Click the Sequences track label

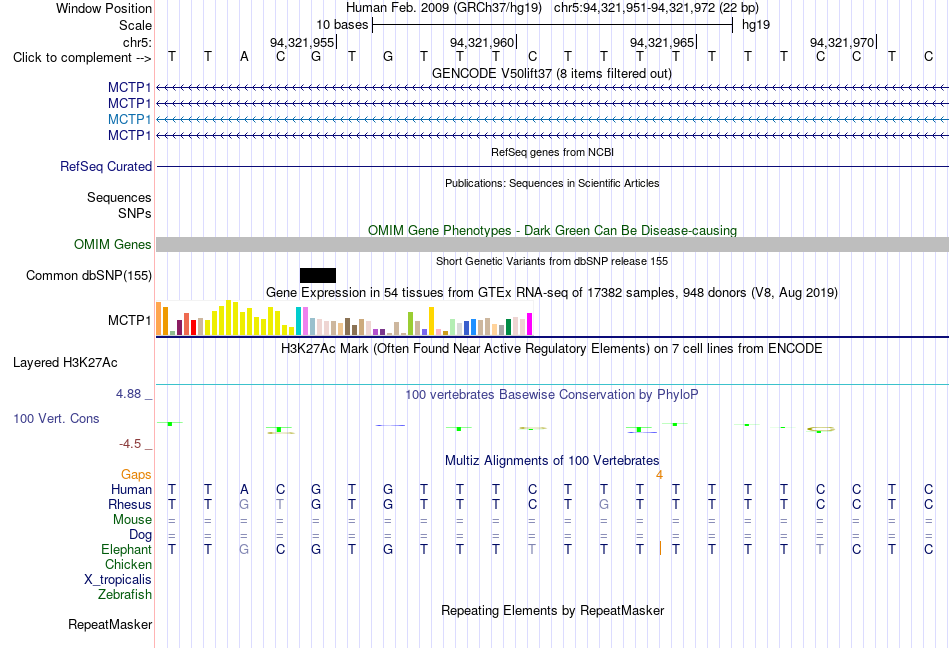point(119,197)
